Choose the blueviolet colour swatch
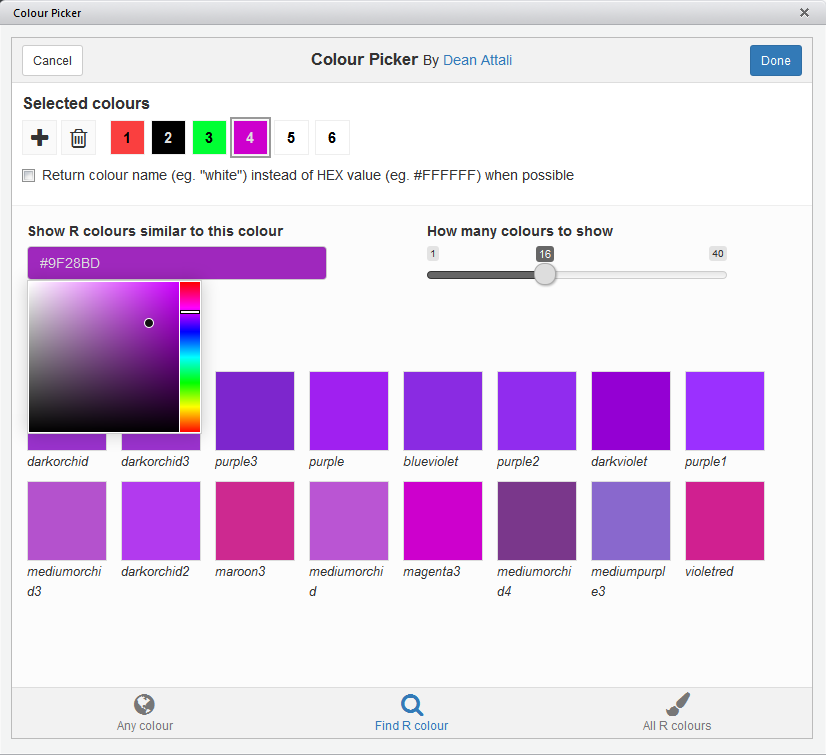Screen dimensions: 826x755 pyautogui.click(x=443, y=411)
